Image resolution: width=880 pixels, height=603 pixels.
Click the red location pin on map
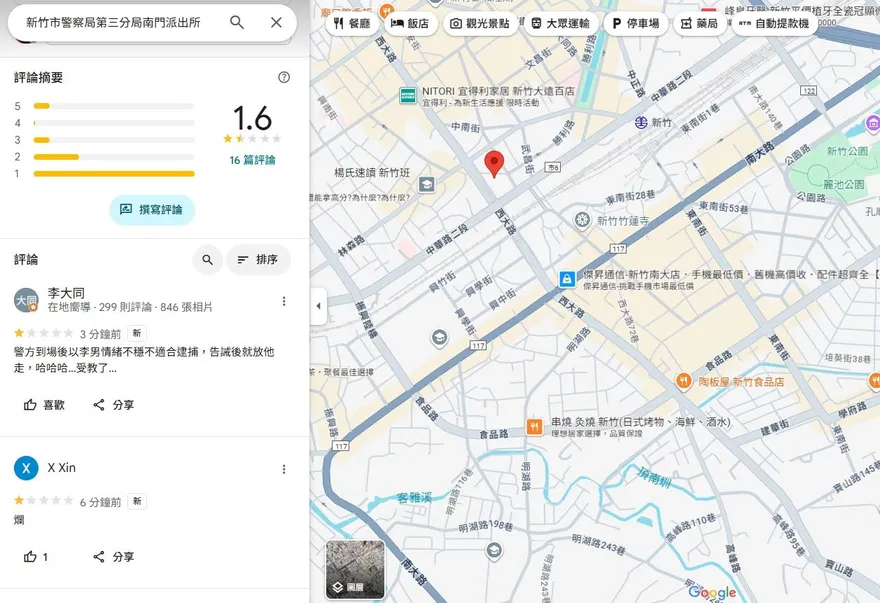[x=494, y=163]
